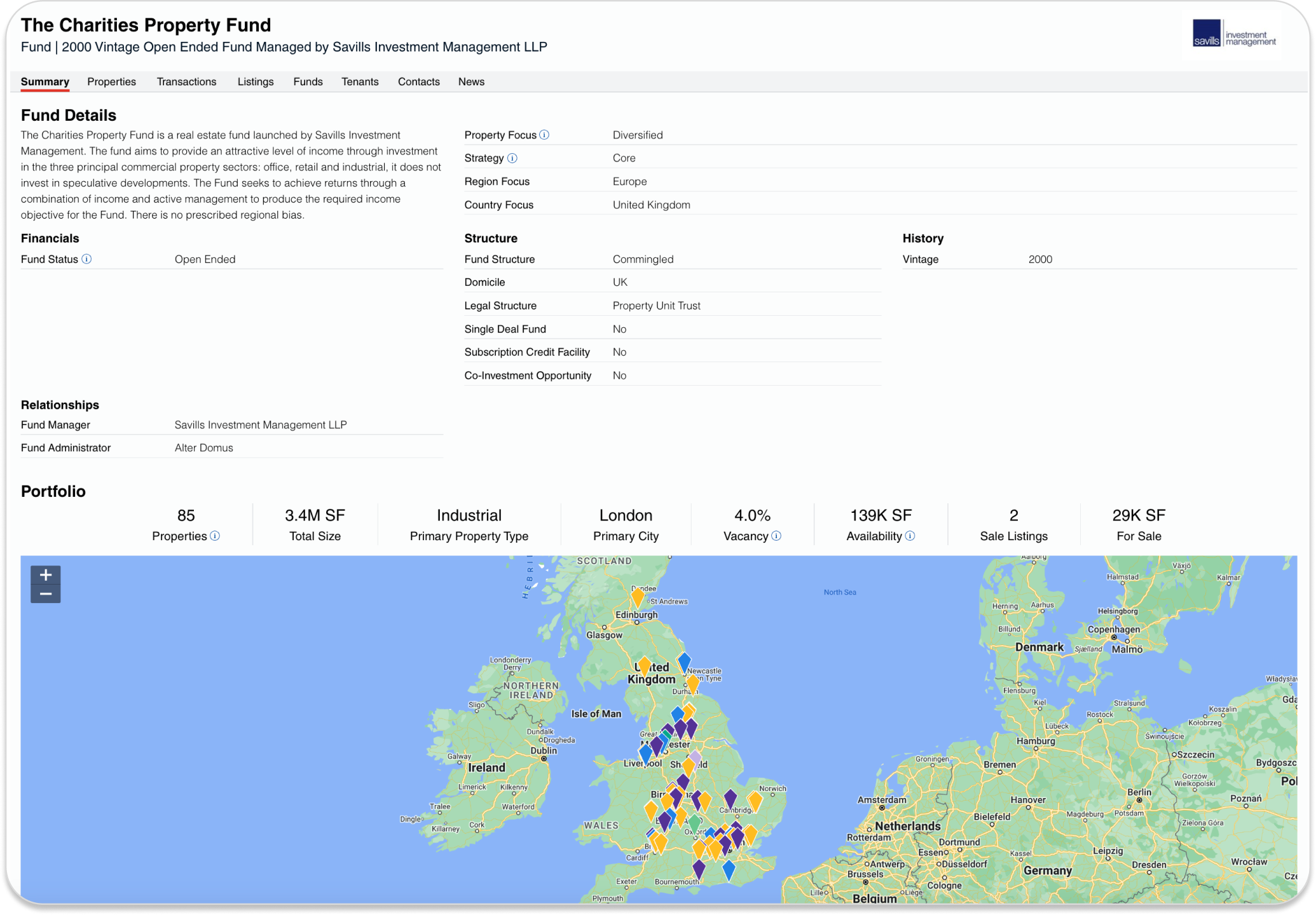Zoom out on the map
1316x915 pixels.
coord(46,594)
